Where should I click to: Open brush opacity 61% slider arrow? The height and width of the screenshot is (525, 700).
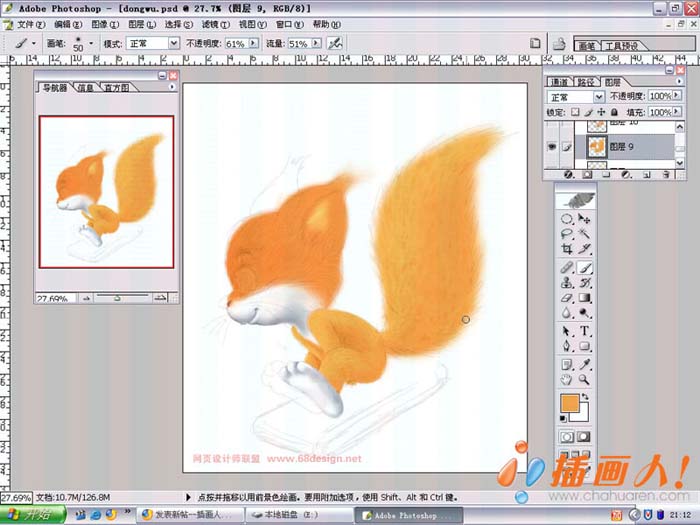click(254, 43)
